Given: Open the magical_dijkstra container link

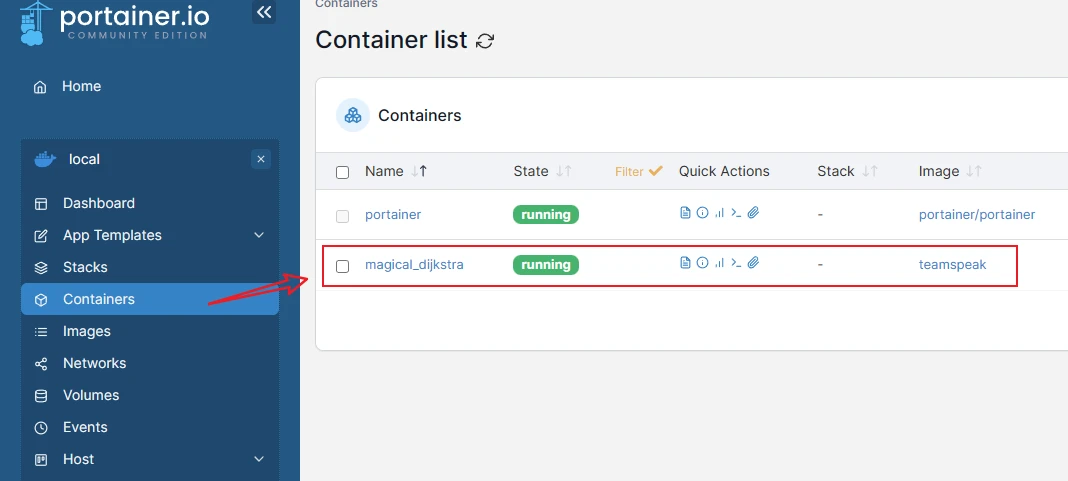Looking at the screenshot, I should [x=414, y=264].
